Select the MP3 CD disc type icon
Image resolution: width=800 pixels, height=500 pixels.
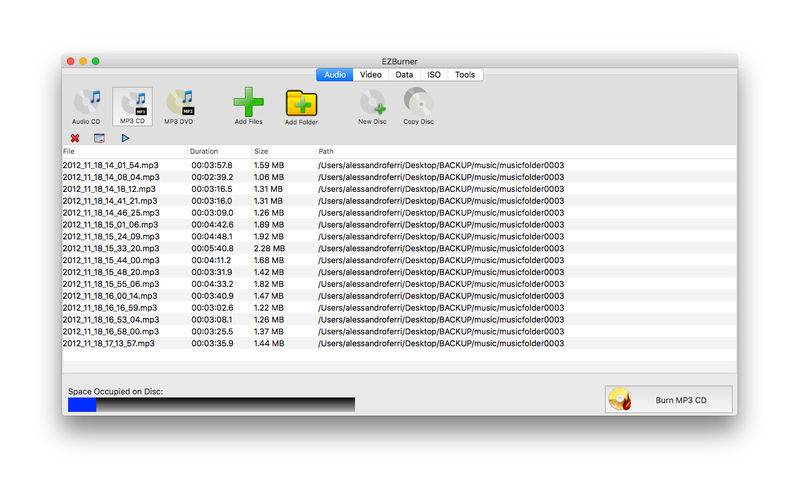(133, 106)
